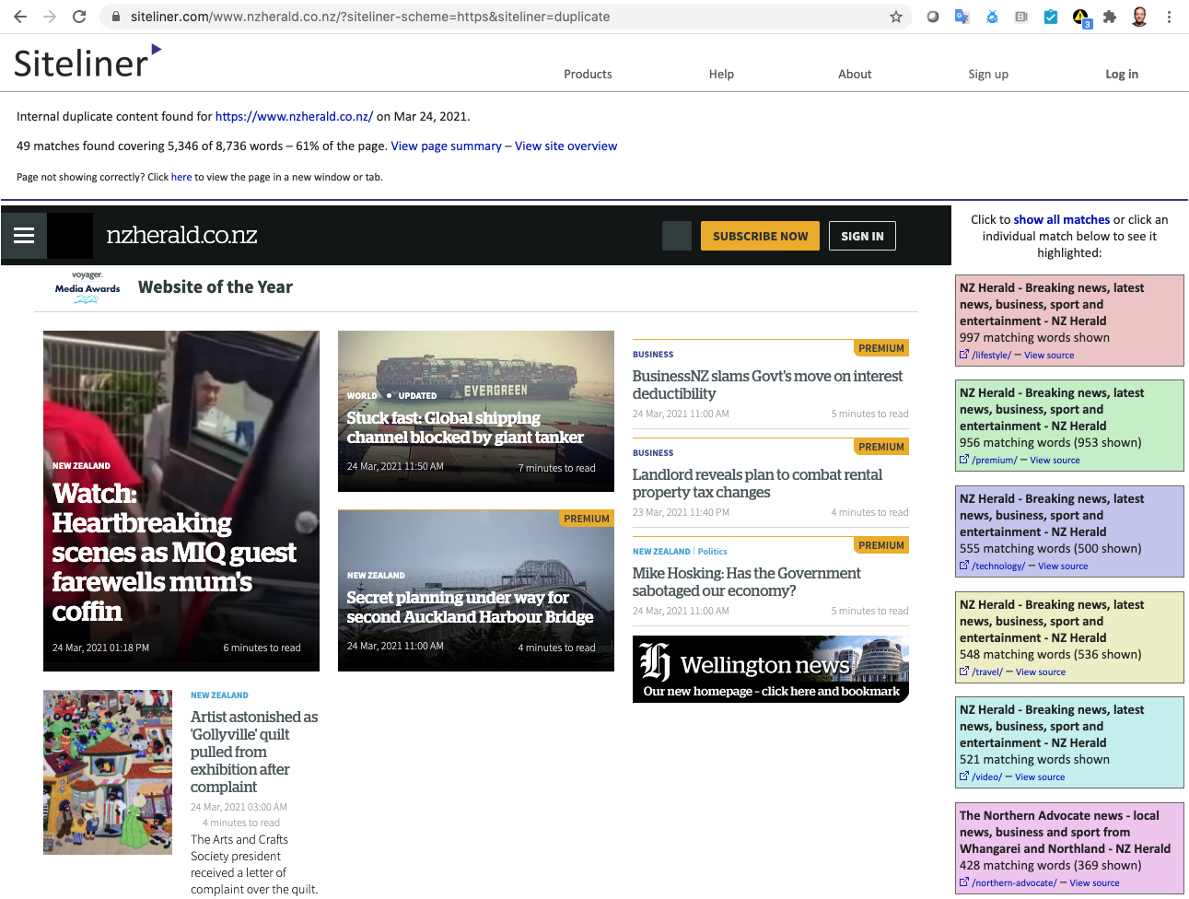This screenshot has height=899, width=1189.
Task: Click the puzzle-piece extensions icon
Action: pyautogui.click(x=1110, y=16)
